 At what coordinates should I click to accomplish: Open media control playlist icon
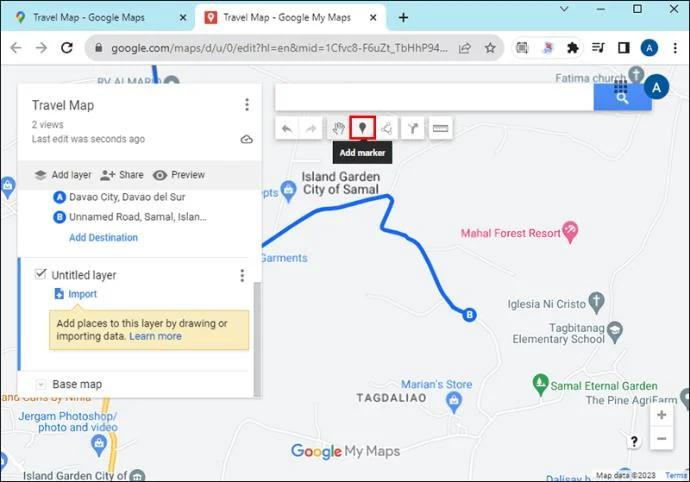598,48
